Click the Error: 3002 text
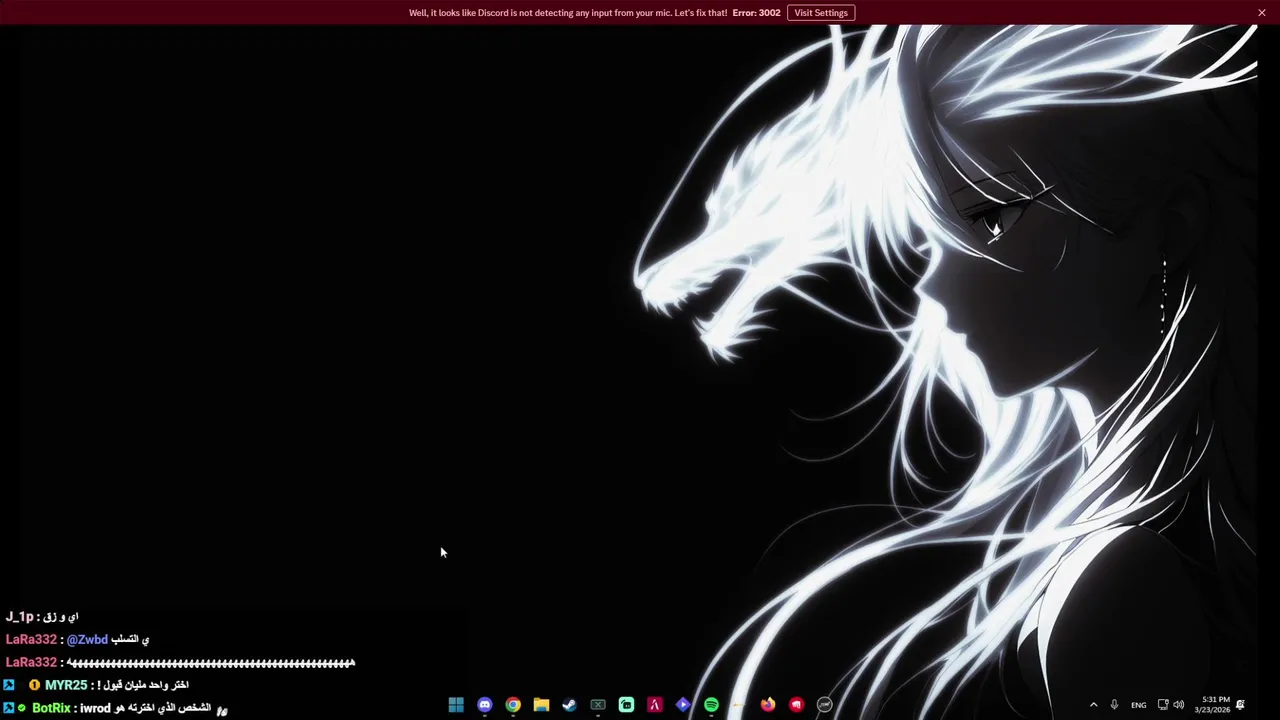The image size is (1280, 720). [756, 13]
